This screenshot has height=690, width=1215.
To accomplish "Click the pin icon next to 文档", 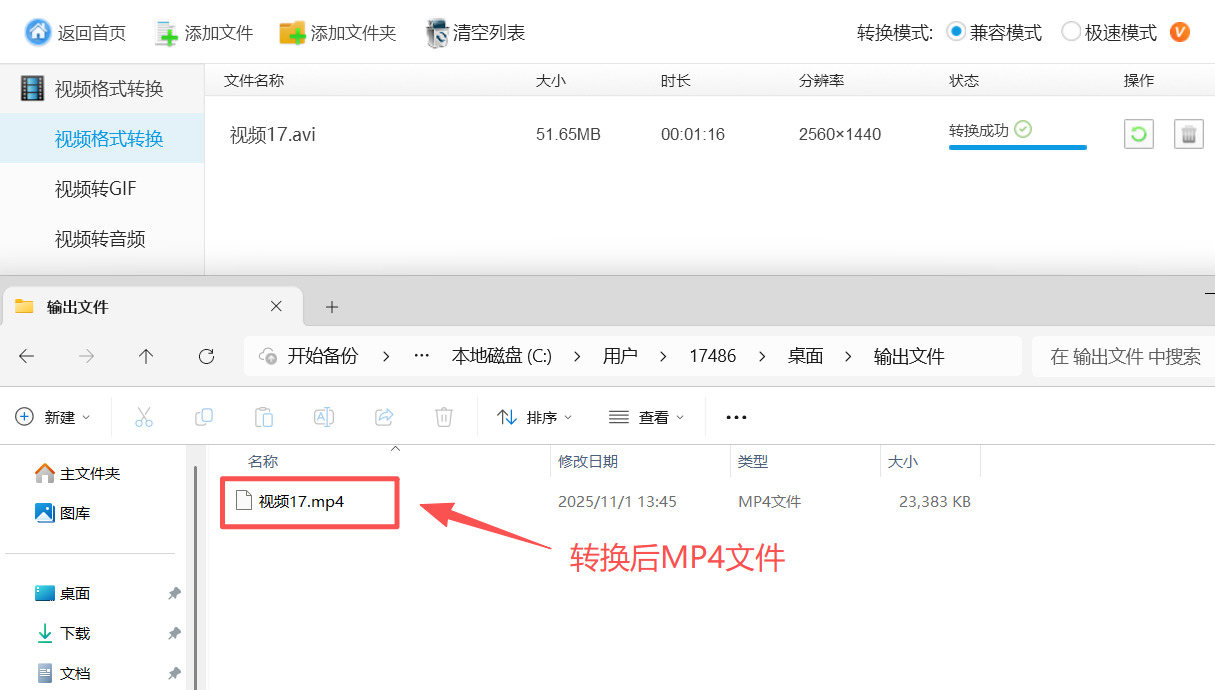I will pyautogui.click(x=174, y=673).
